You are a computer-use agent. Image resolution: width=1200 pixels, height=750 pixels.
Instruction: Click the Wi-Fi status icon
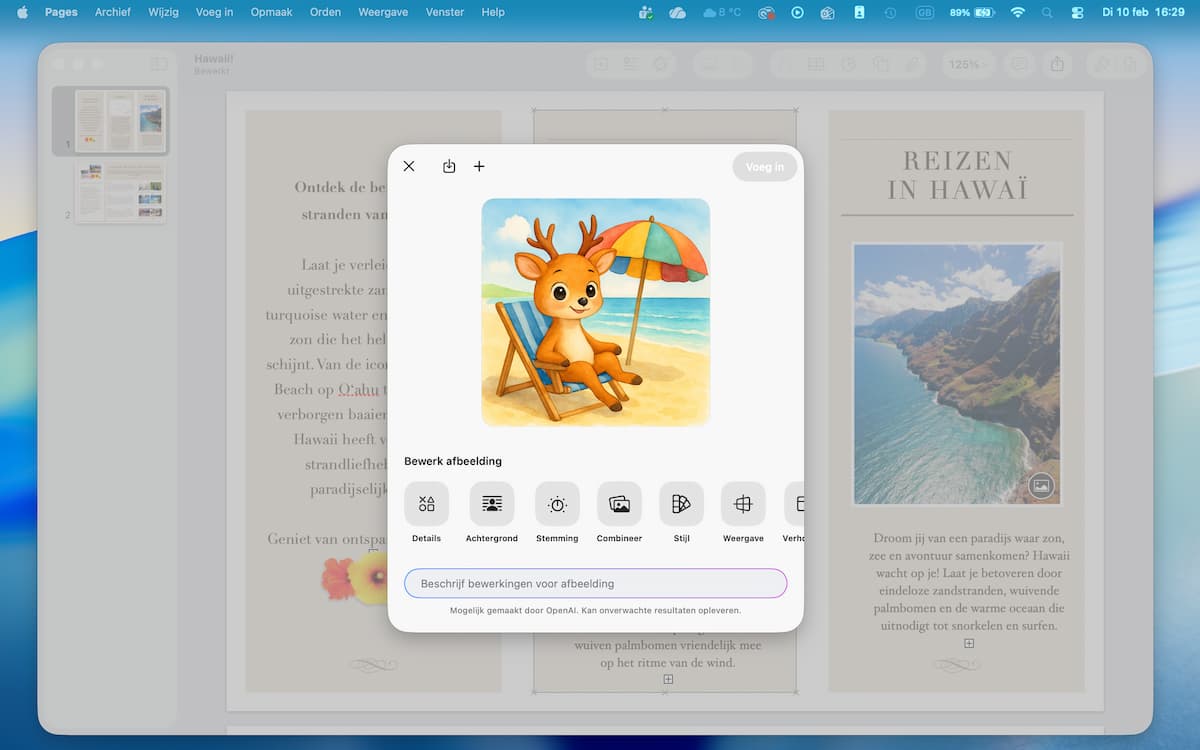[1018, 12]
